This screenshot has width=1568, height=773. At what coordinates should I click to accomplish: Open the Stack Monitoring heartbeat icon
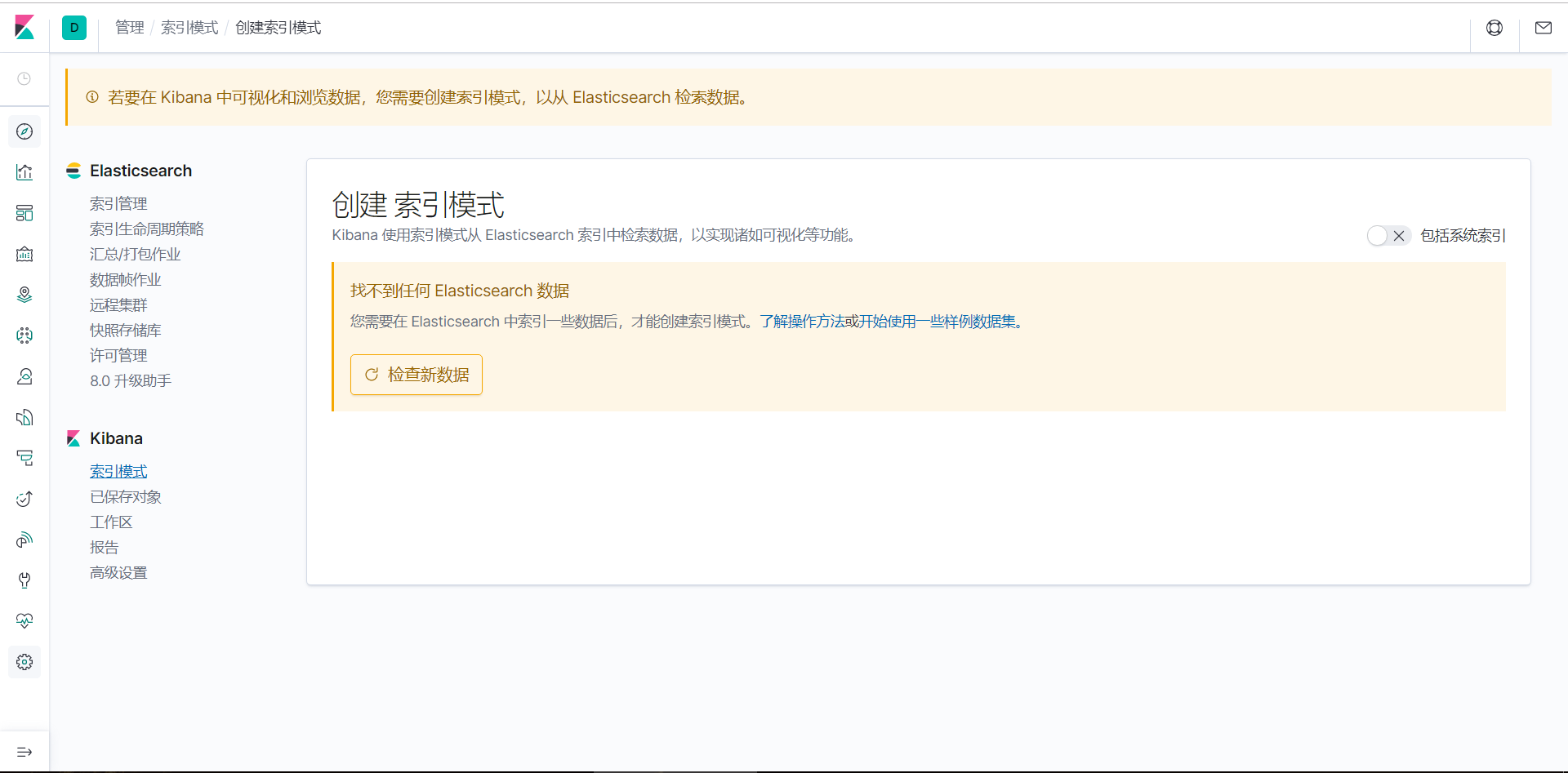pyautogui.click(x=24, y=620)
